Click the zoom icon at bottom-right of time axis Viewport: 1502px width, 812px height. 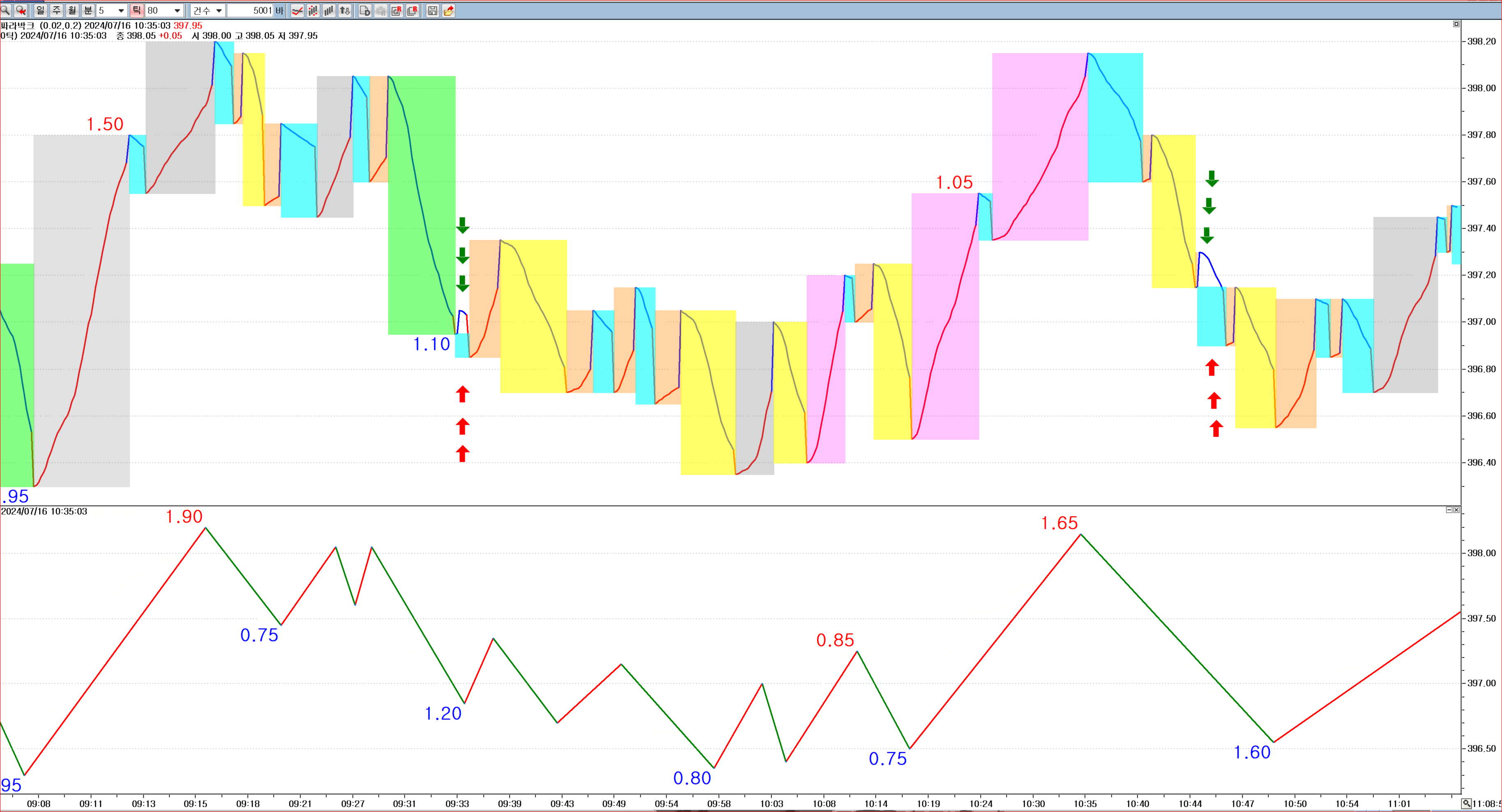(1466, 804)
